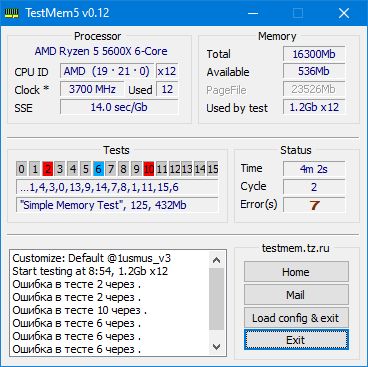Click the "Simple Memory Test", 125, 432Mb field
This screenshot has width=368, height=367.
pos(117,205)
